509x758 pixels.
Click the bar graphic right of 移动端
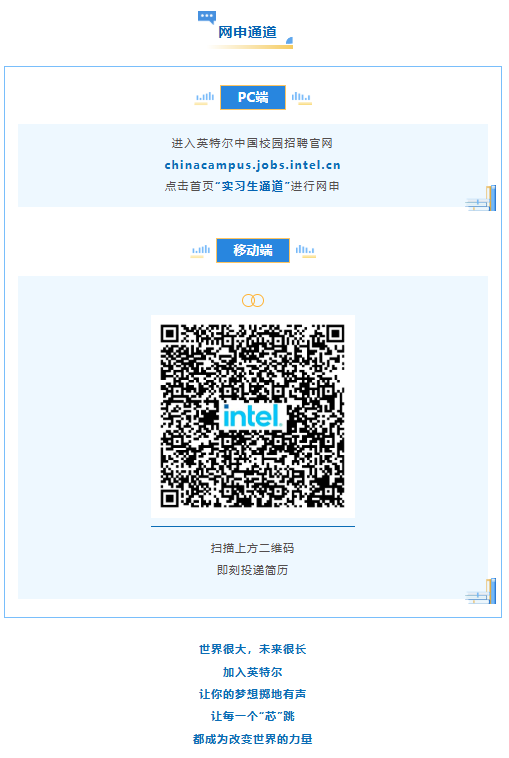pos(305,251)
